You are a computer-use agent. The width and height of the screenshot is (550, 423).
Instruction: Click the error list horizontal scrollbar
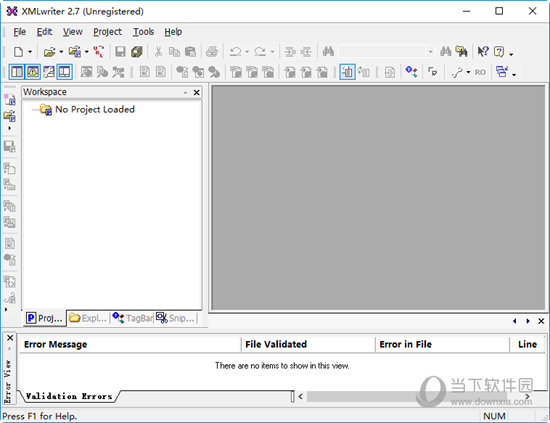(414, 396)
